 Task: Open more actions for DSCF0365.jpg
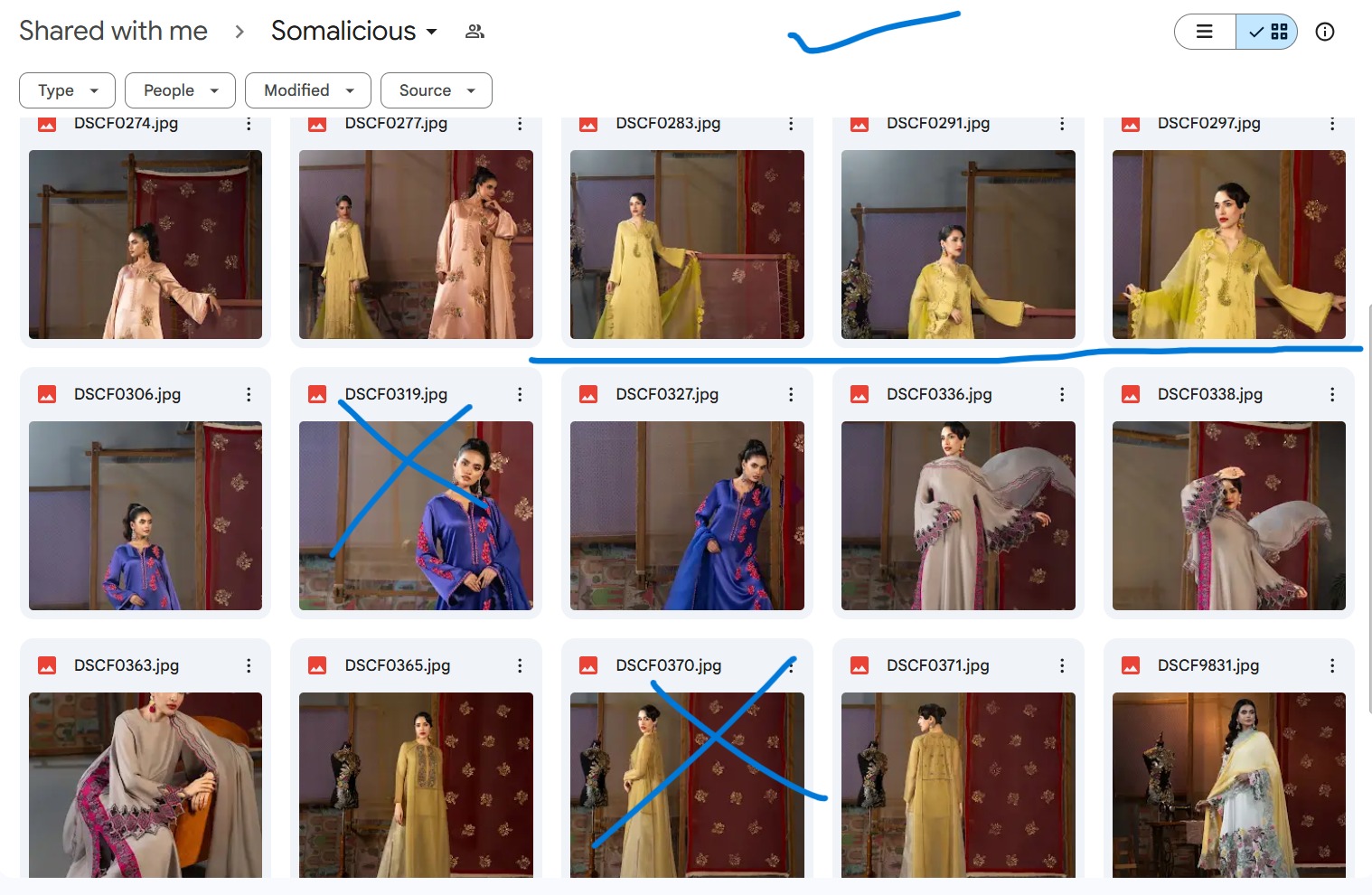[x=520, y=665]
